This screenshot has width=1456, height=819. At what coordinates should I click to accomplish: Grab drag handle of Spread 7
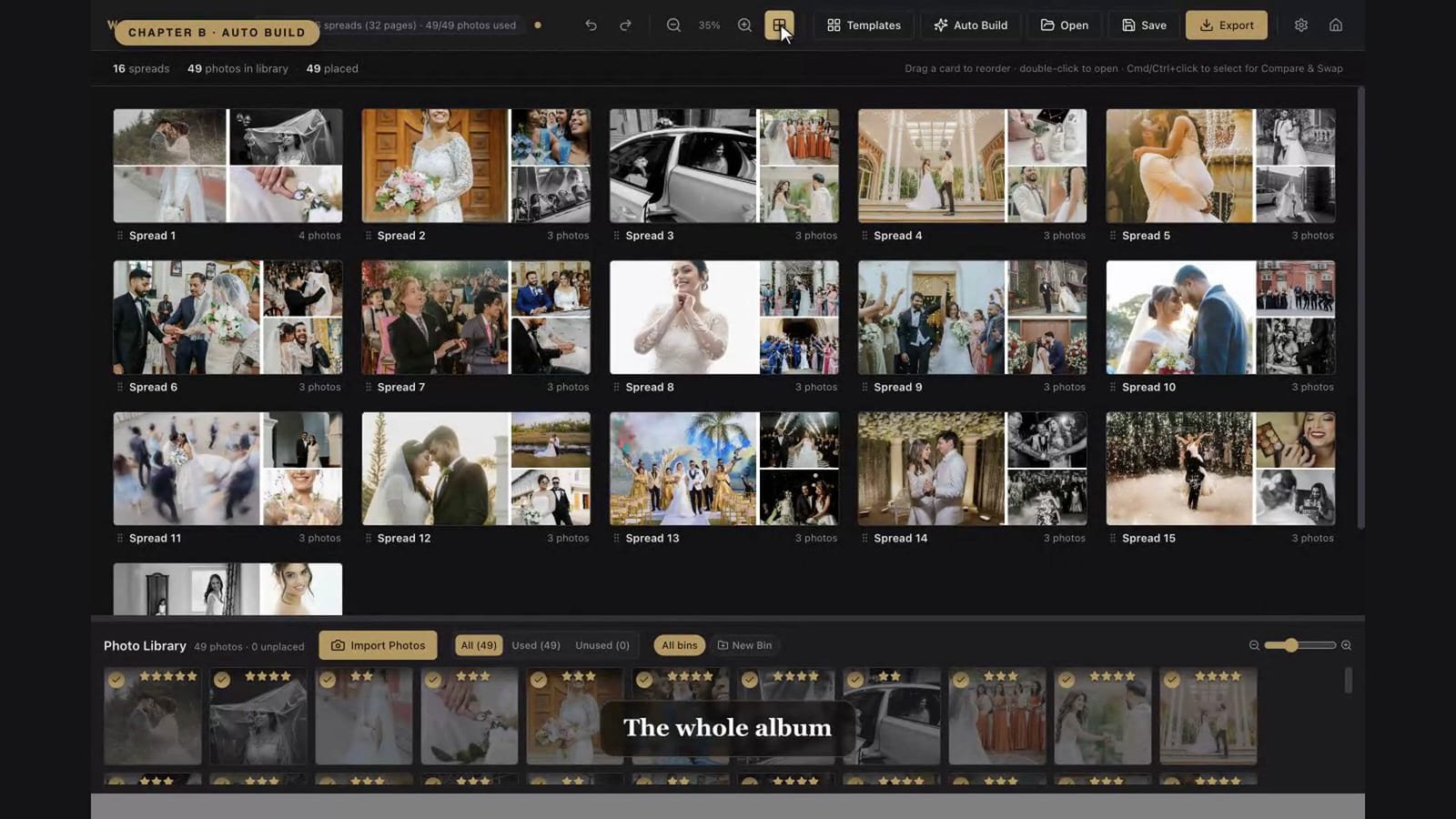(x=369, y=387)
